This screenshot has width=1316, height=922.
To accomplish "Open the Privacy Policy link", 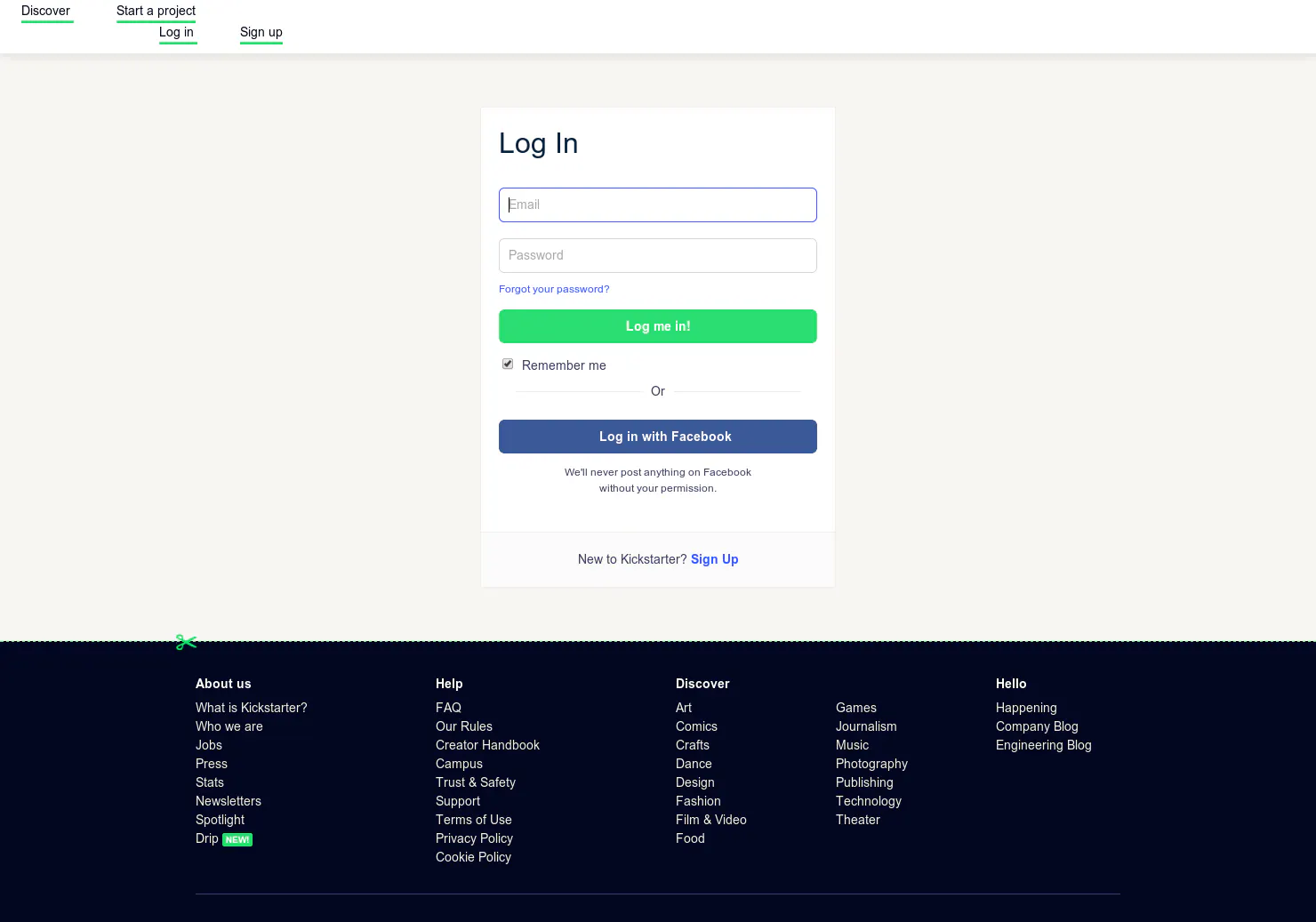I will (x=474, y=838).
